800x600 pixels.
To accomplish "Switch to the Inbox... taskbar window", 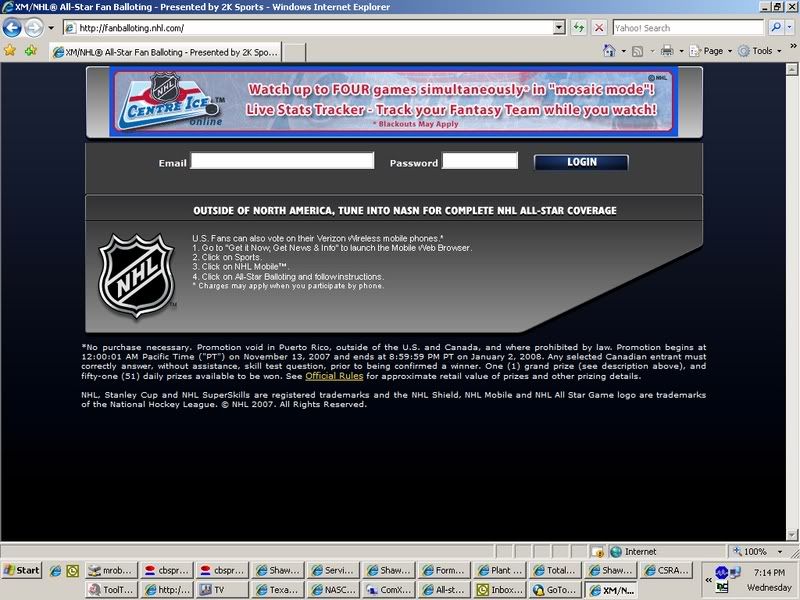I will coord(499,590).
